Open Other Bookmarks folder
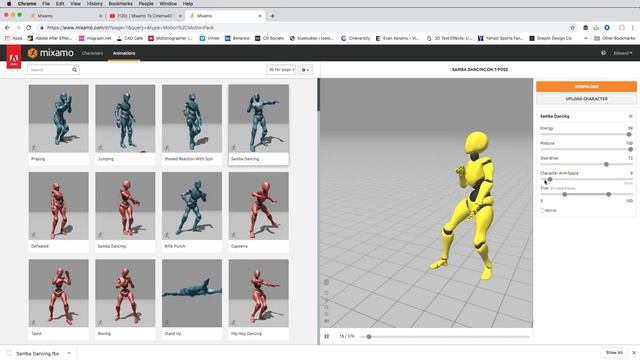 pos(615,38)
